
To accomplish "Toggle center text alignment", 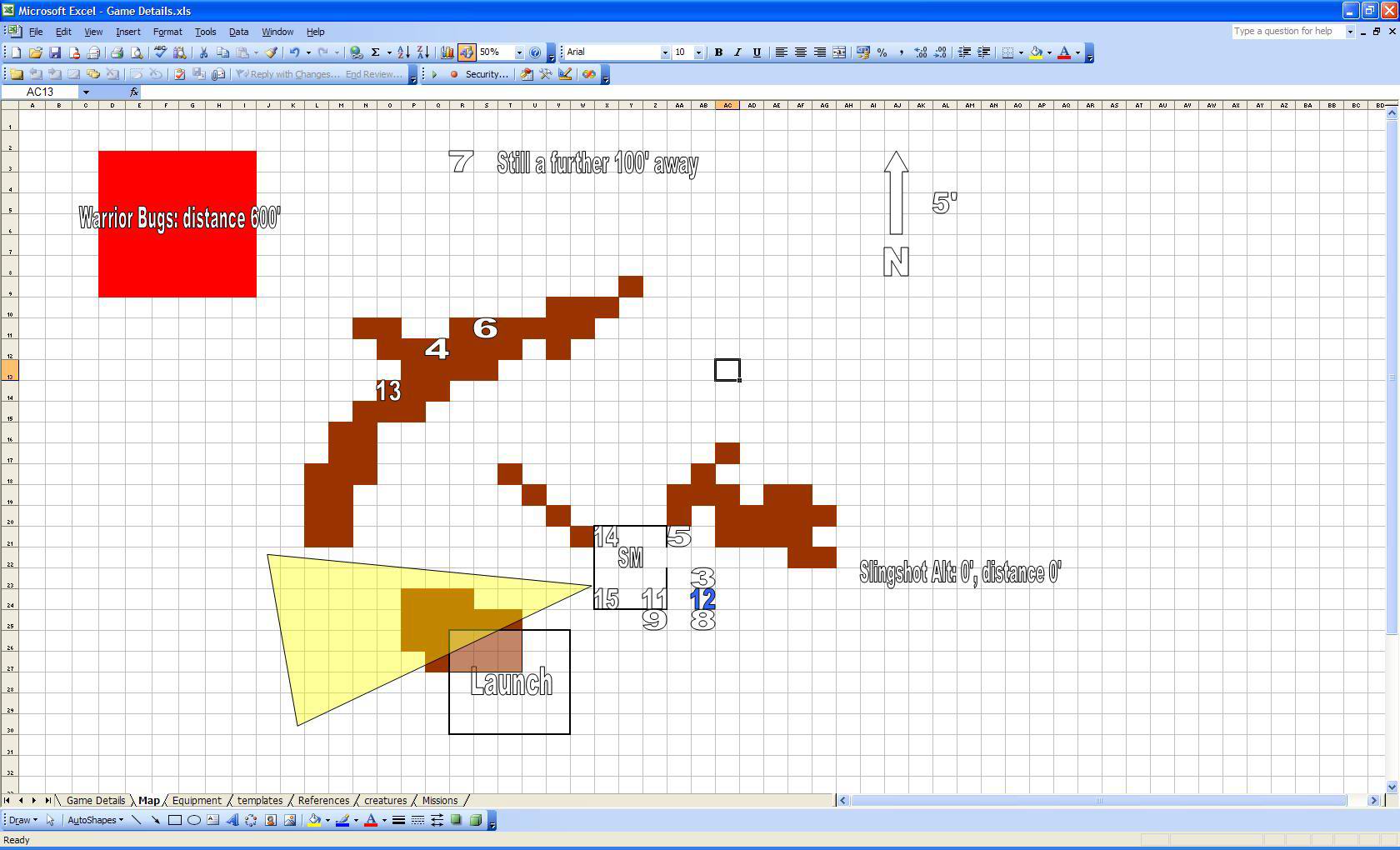I will 801,52.
